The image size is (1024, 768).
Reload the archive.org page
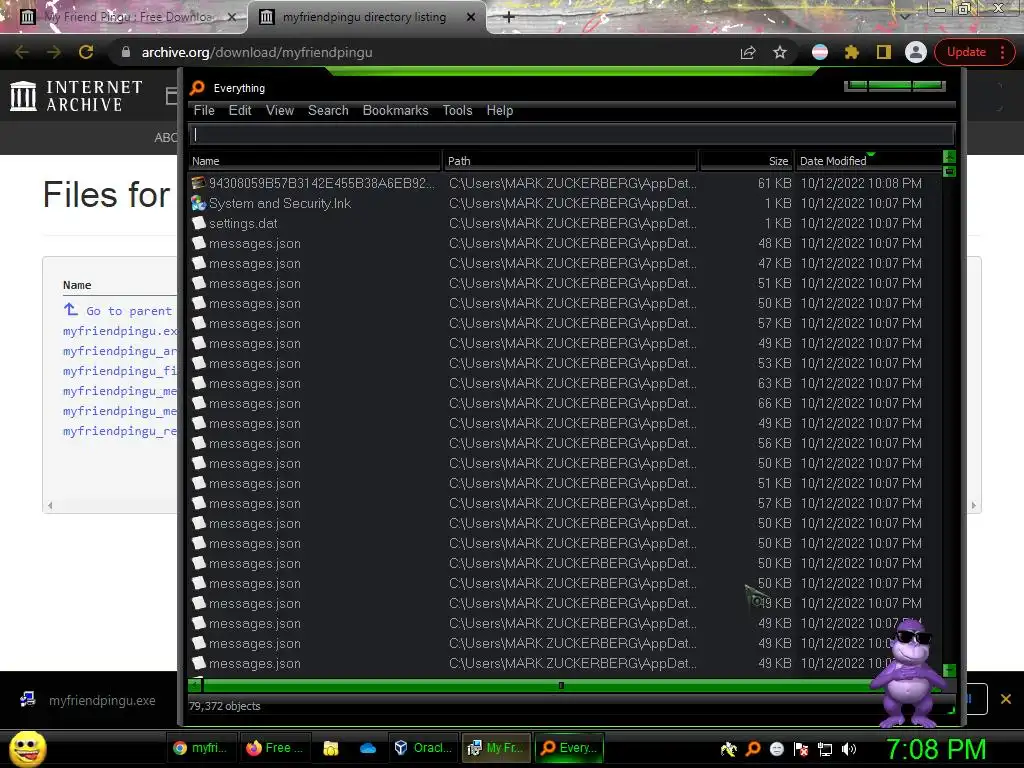(86, 52)
